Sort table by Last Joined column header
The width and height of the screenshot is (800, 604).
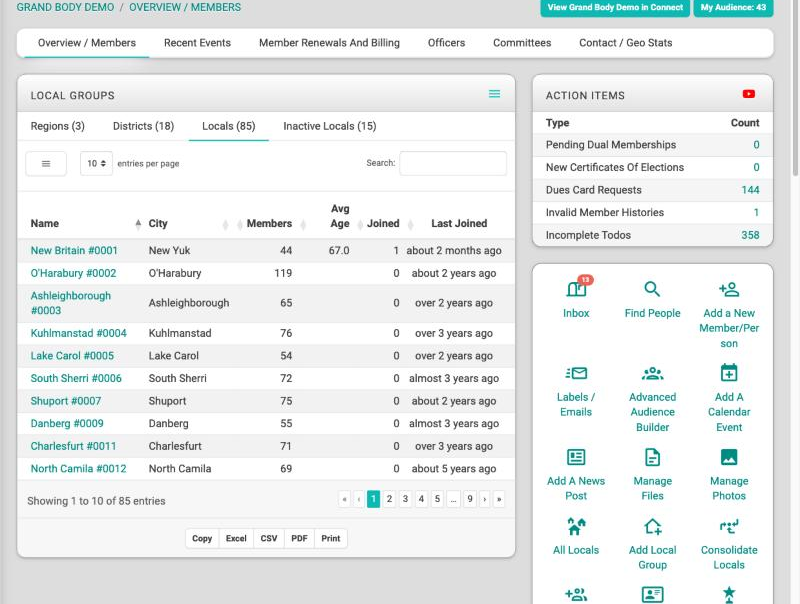point(459,223)
